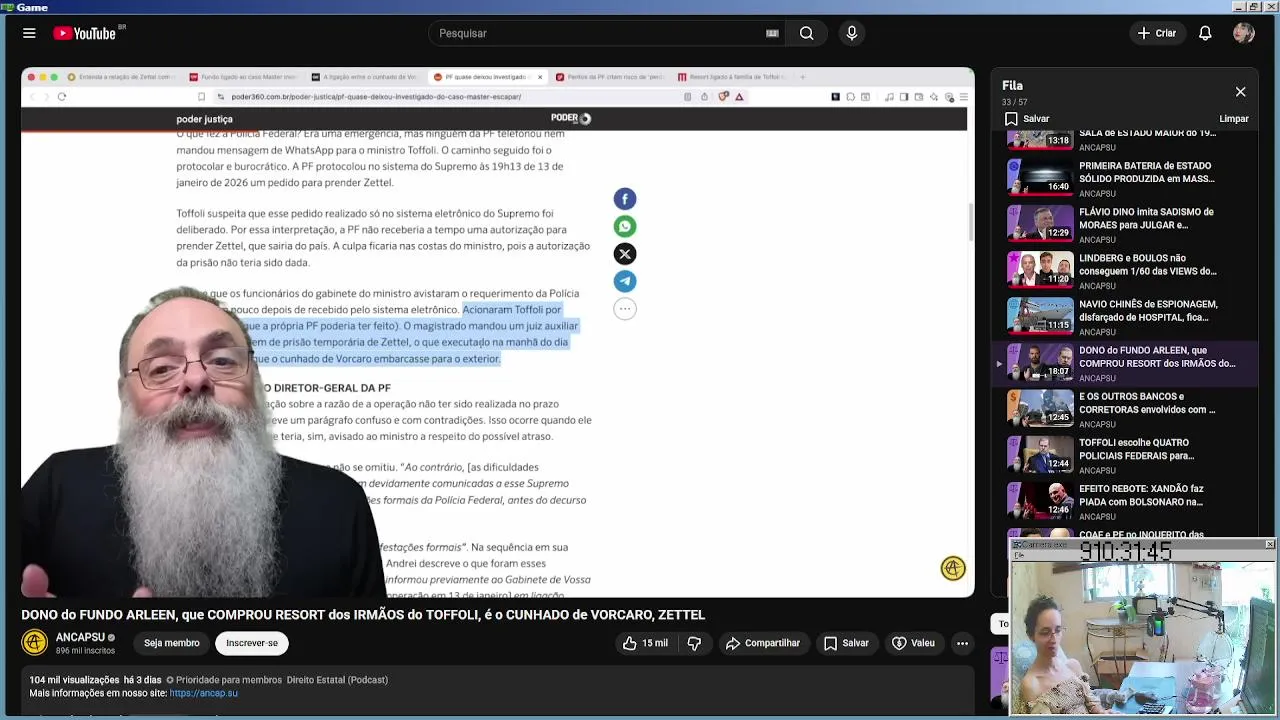Reload page icon in the recorded browser
The width and height of the screenshot is (1280, 720).
pos(62,97)
